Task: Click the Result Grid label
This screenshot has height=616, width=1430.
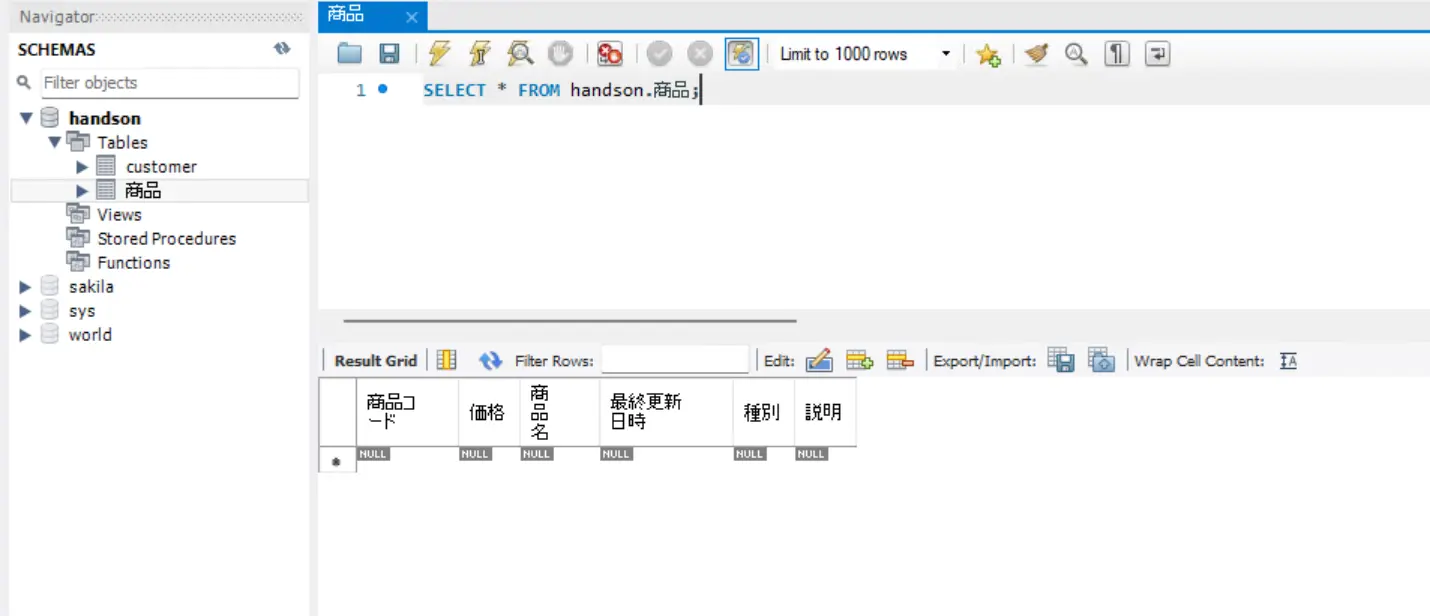Action: click(375, 361)
